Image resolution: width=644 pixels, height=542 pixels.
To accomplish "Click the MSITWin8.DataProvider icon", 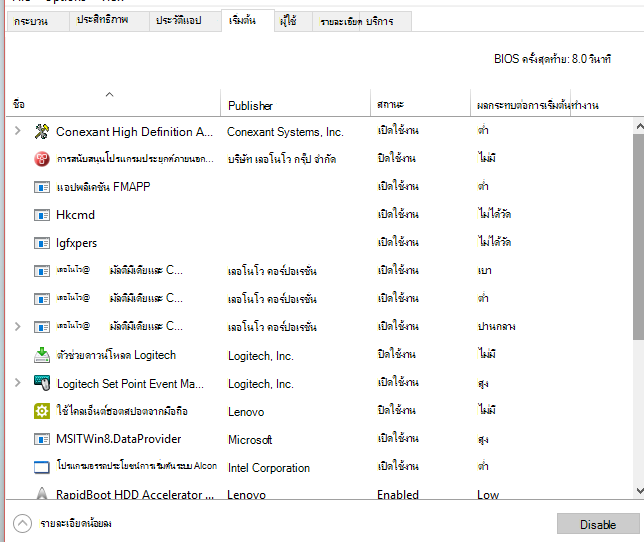I will [x=42, y=439].
